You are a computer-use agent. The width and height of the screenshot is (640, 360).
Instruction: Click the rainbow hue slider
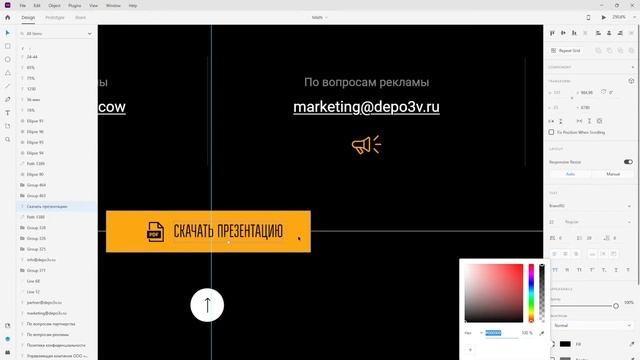click(x=531, y=293)
